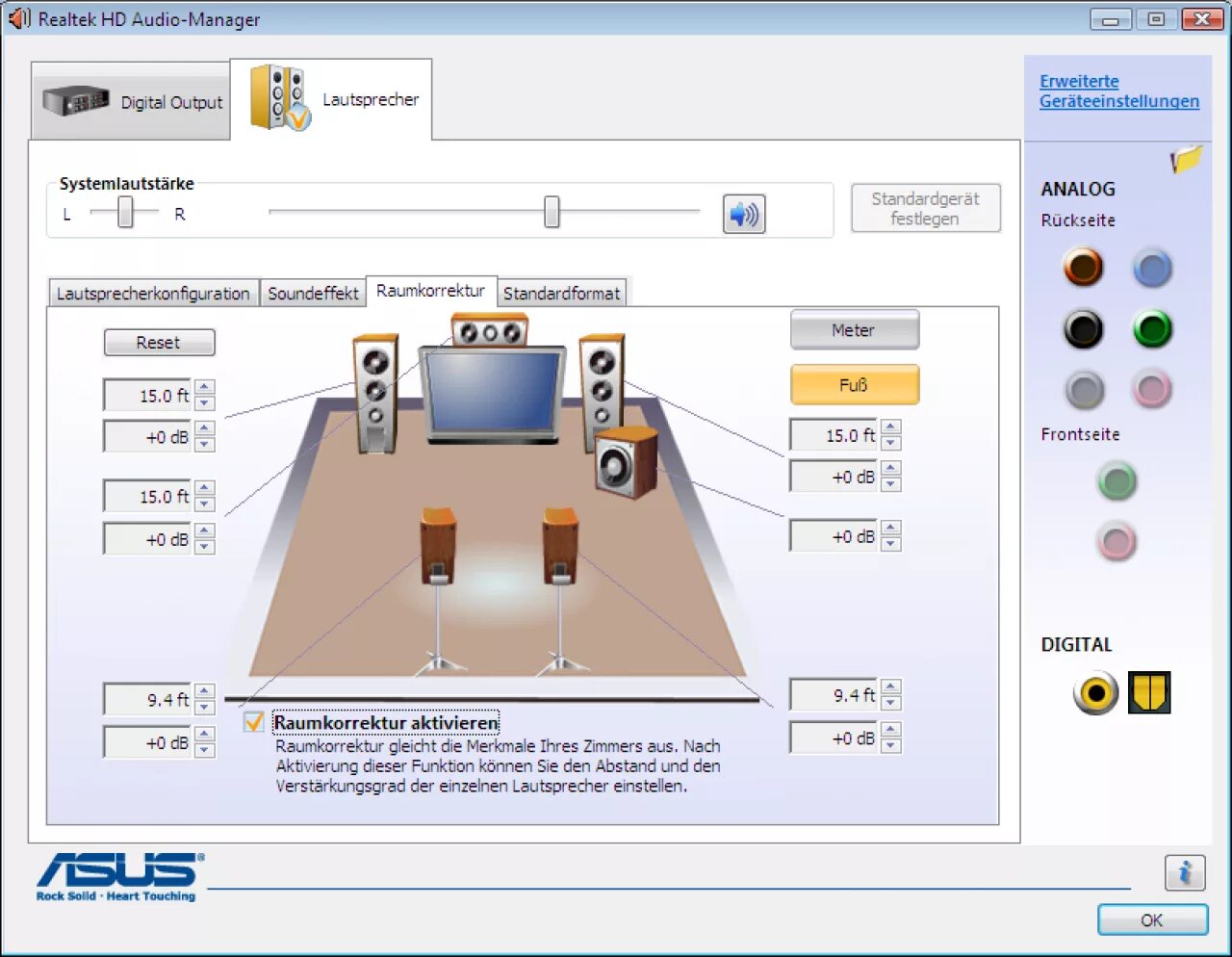Click front left 15.0 ft distance field
The width and height of the screenshot is (1232, 957).
point(148,395)
